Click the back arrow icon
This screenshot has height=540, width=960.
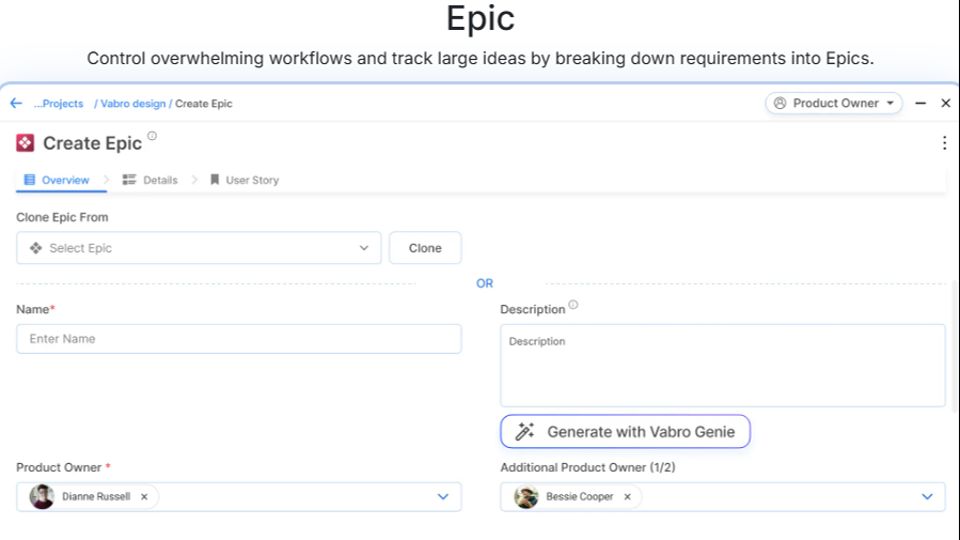16,103
